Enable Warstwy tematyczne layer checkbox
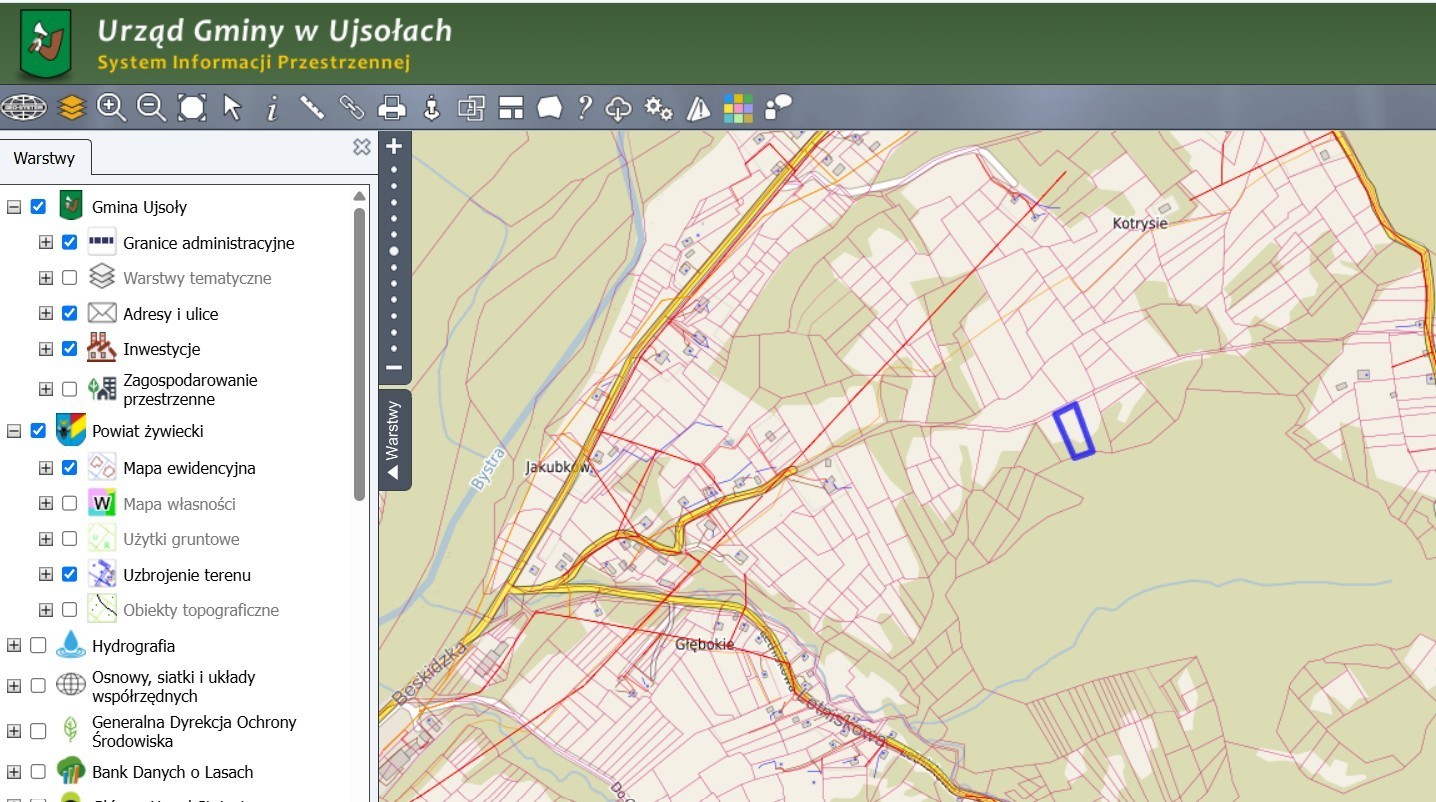The image size is (1436, 802). coord(69,278)
